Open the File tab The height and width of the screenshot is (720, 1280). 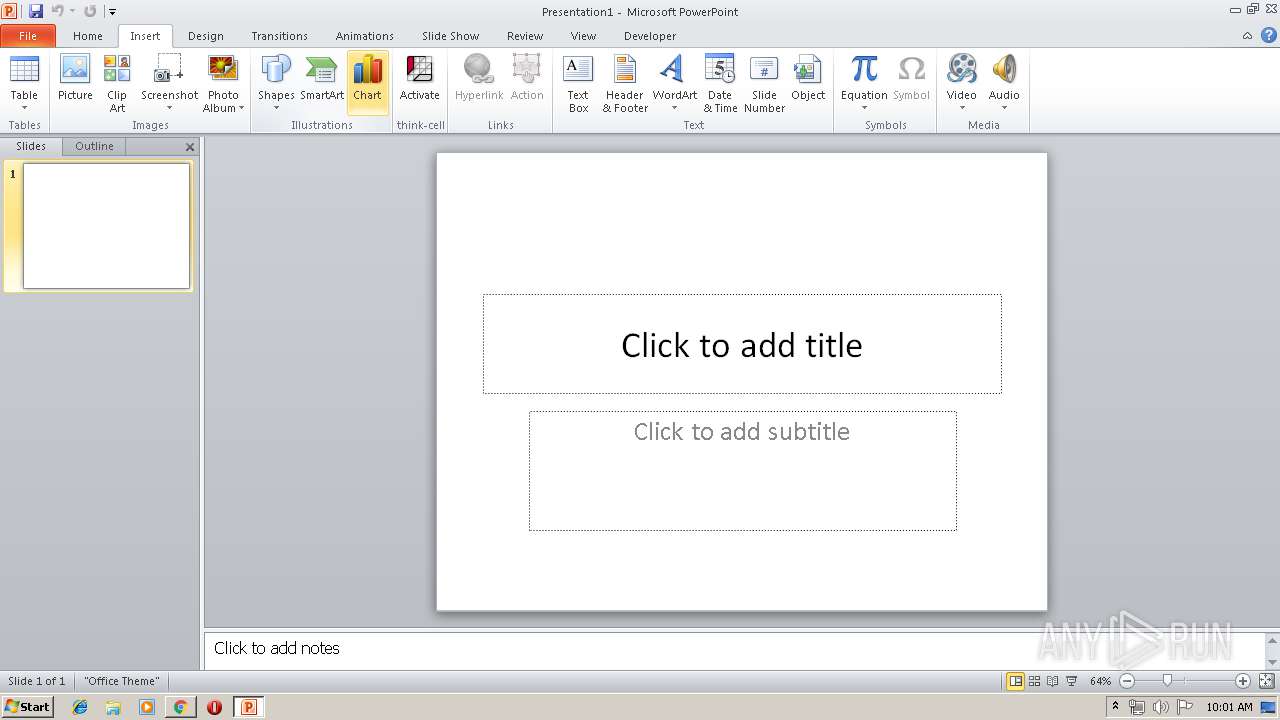coord(28,36)
